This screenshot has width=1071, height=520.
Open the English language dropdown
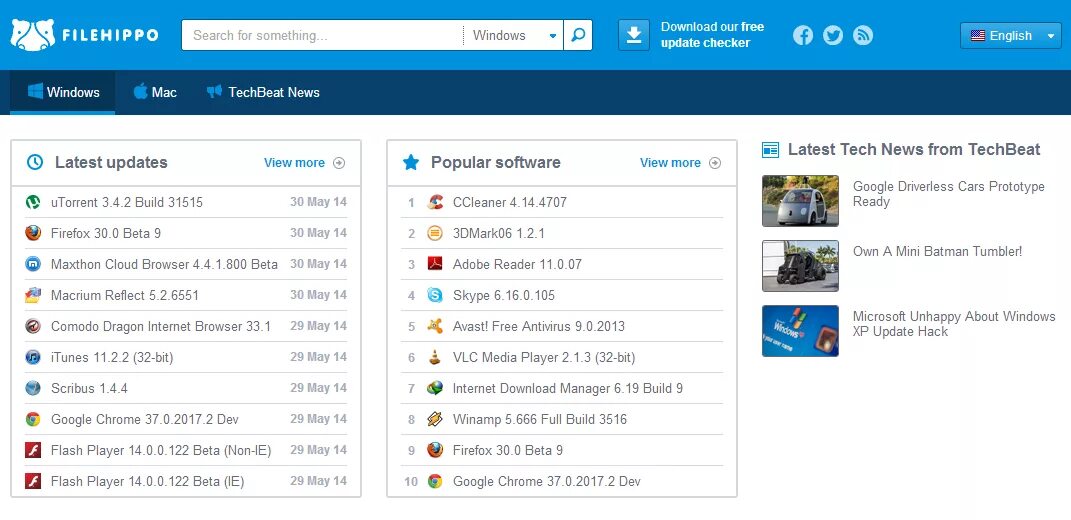[1010, 36]
